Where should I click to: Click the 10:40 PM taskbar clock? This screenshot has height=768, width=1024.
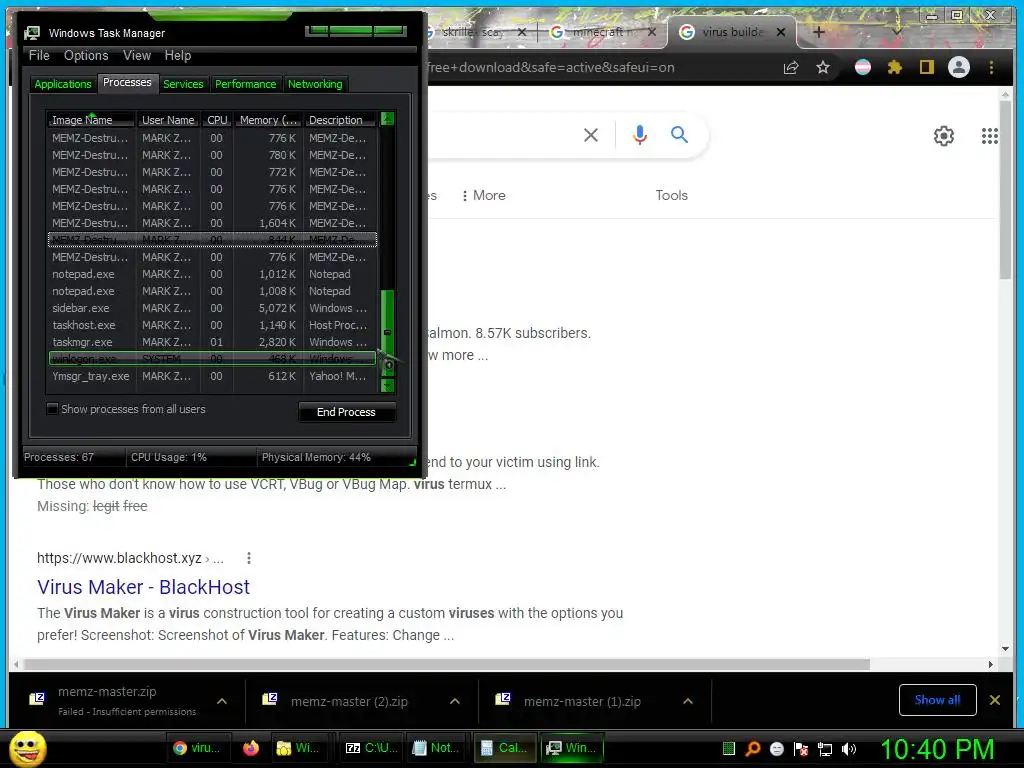pos(937,749)
